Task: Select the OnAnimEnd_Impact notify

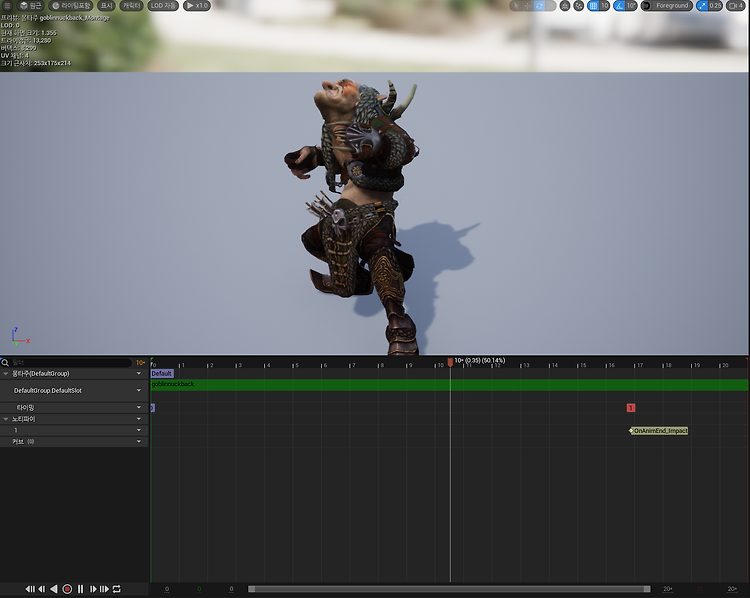Action: [659, 431]
